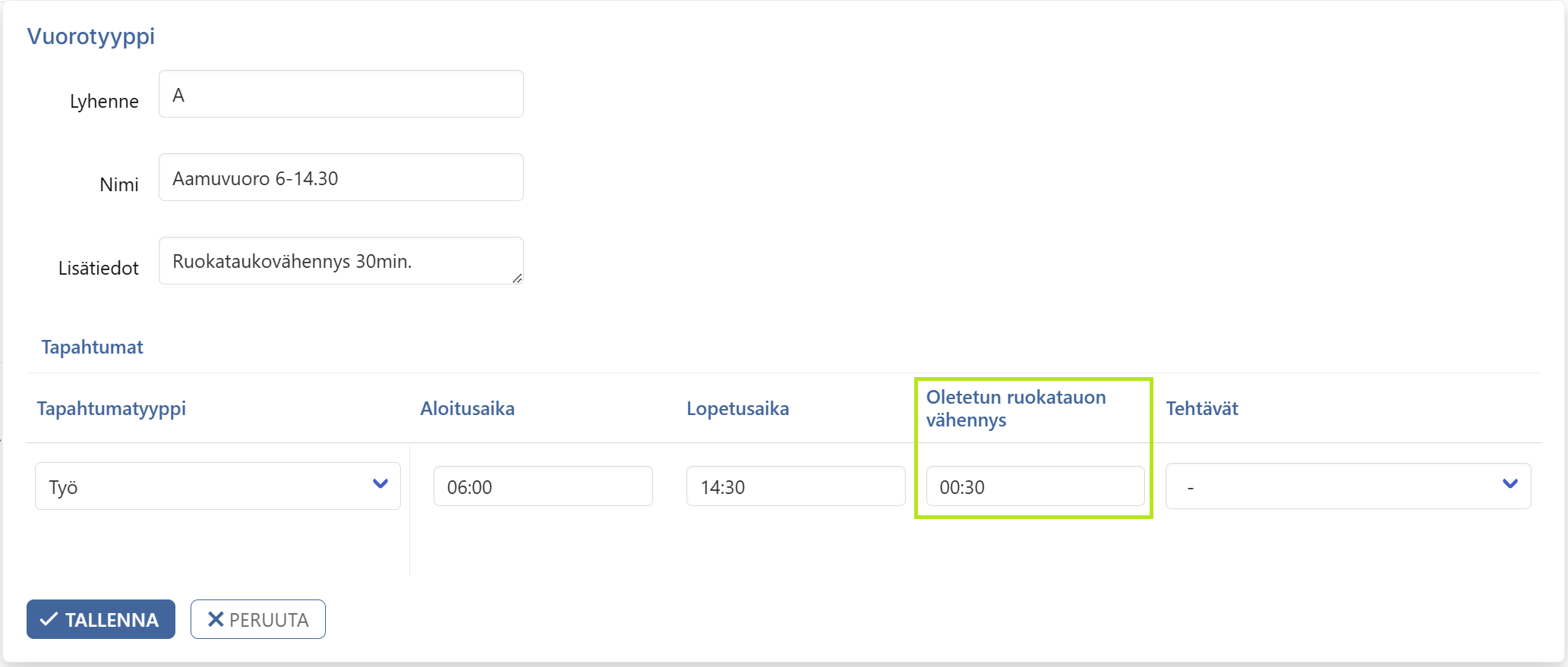Click the X icon on Peruuta button
This screenshot has height=667, width=1568.
click(216, 619)
